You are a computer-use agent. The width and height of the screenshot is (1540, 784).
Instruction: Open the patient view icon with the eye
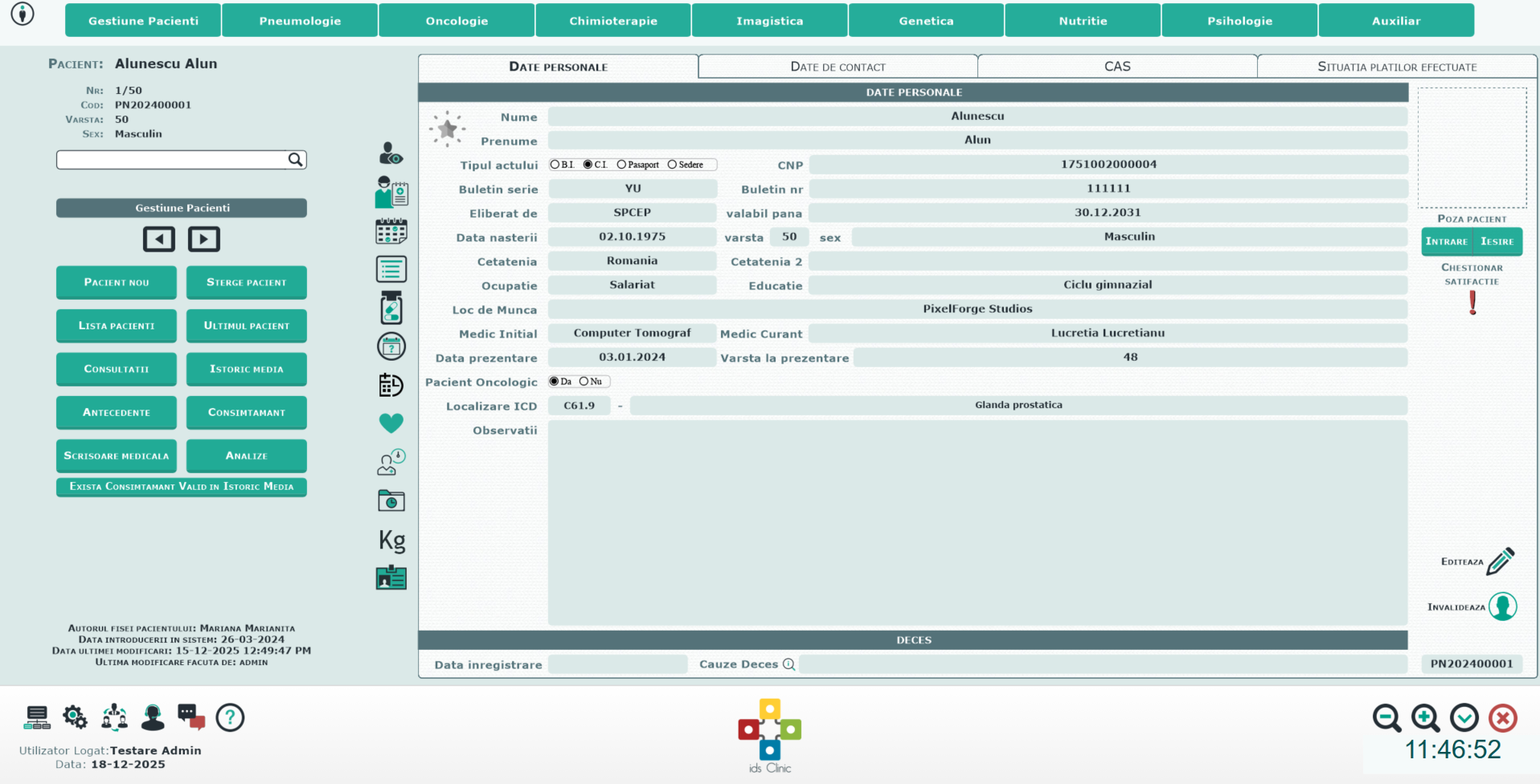(x=391, y=153)
